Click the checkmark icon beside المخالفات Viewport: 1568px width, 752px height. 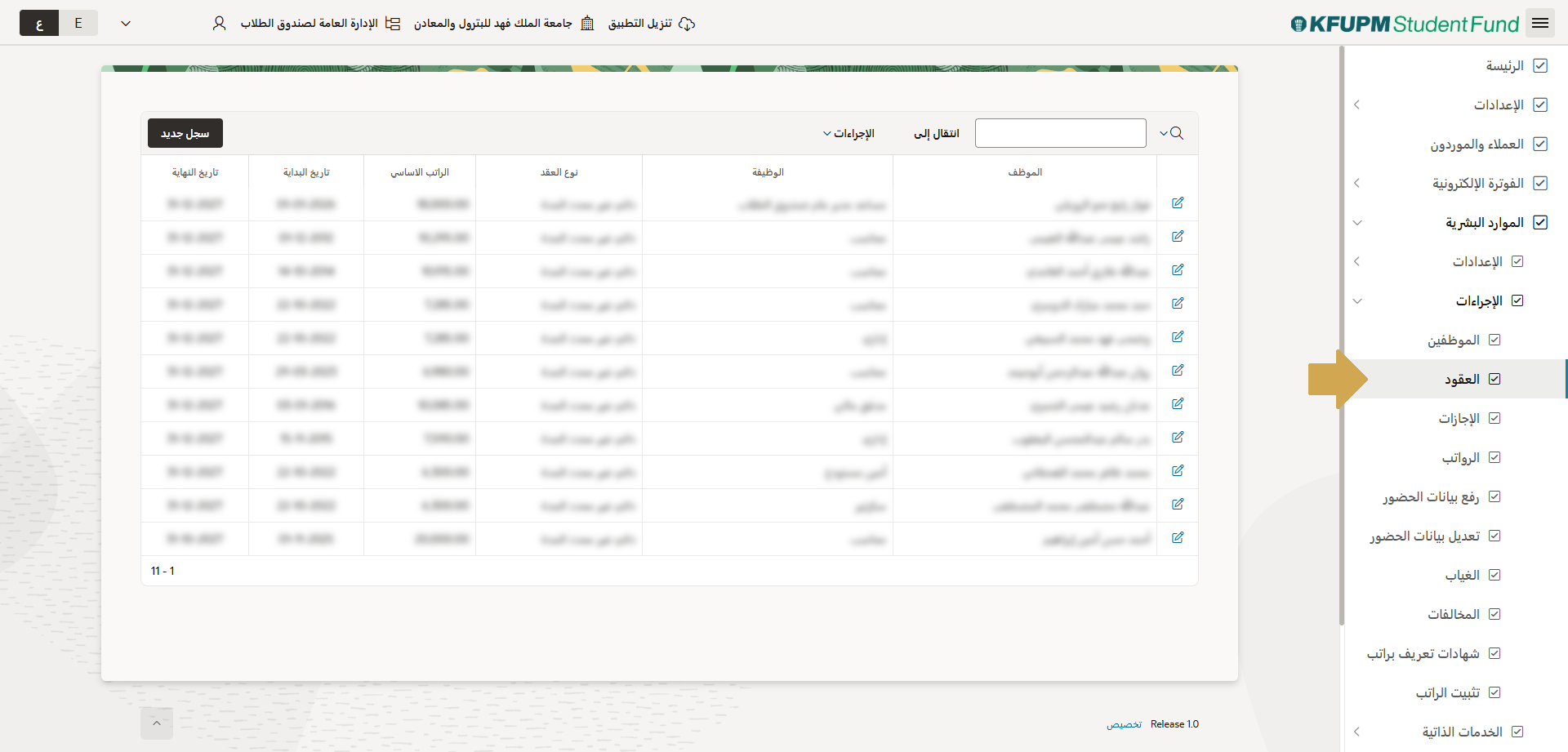pyautogui.click(x=1494, y=615)
